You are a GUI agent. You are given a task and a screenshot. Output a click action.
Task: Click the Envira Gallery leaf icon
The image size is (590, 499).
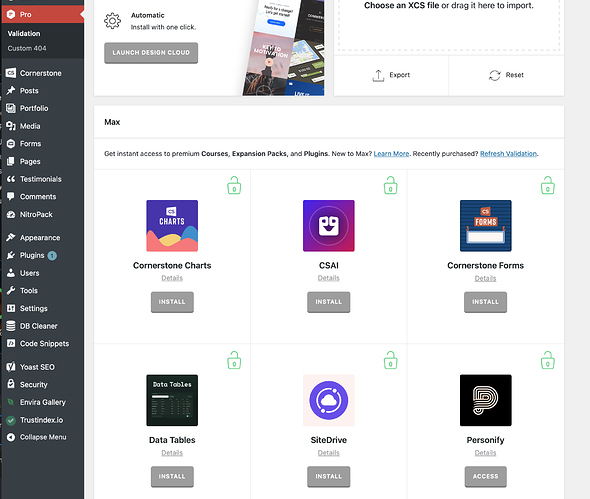pyautogui.click(x=11, y=402)
